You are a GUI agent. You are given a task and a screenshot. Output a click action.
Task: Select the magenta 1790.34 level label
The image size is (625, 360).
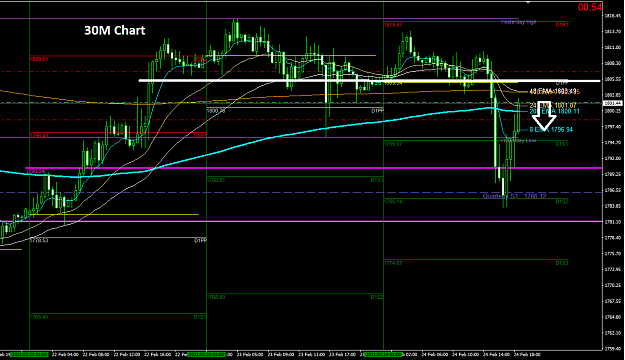pyautogui.click(x=35, y=171)
